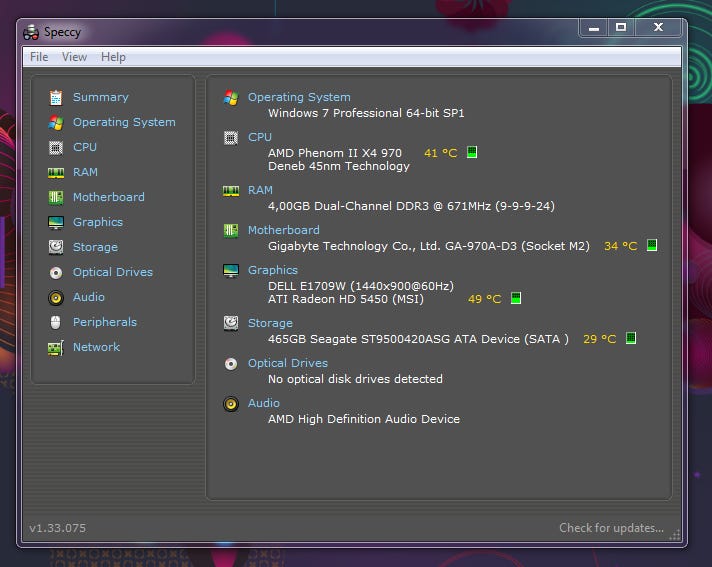Viewport: 712px width, 567px height.
Task: Click the Audio speaker icon in sidebar
Action: [x=56, y=297]
